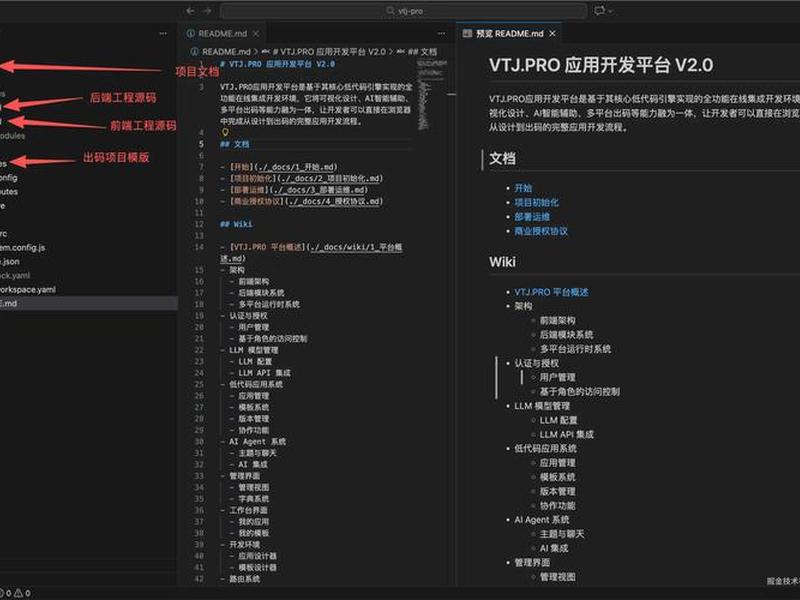Viewport: 800px width, 600px height.
Task: Open the explorer panel more actions menu
Action: click(x=163, y=34)
